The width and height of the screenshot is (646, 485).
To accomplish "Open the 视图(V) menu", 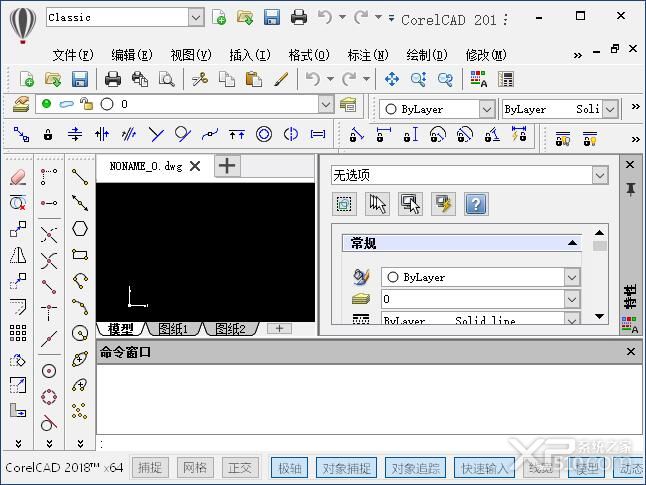I will coord(191,55).
